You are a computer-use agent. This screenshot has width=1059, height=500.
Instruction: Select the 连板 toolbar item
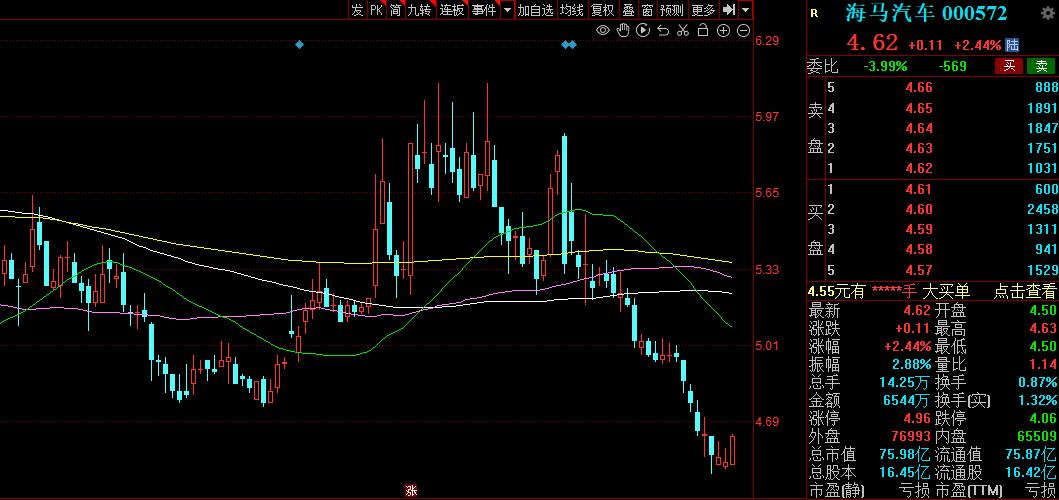click(x=452, y=10)
